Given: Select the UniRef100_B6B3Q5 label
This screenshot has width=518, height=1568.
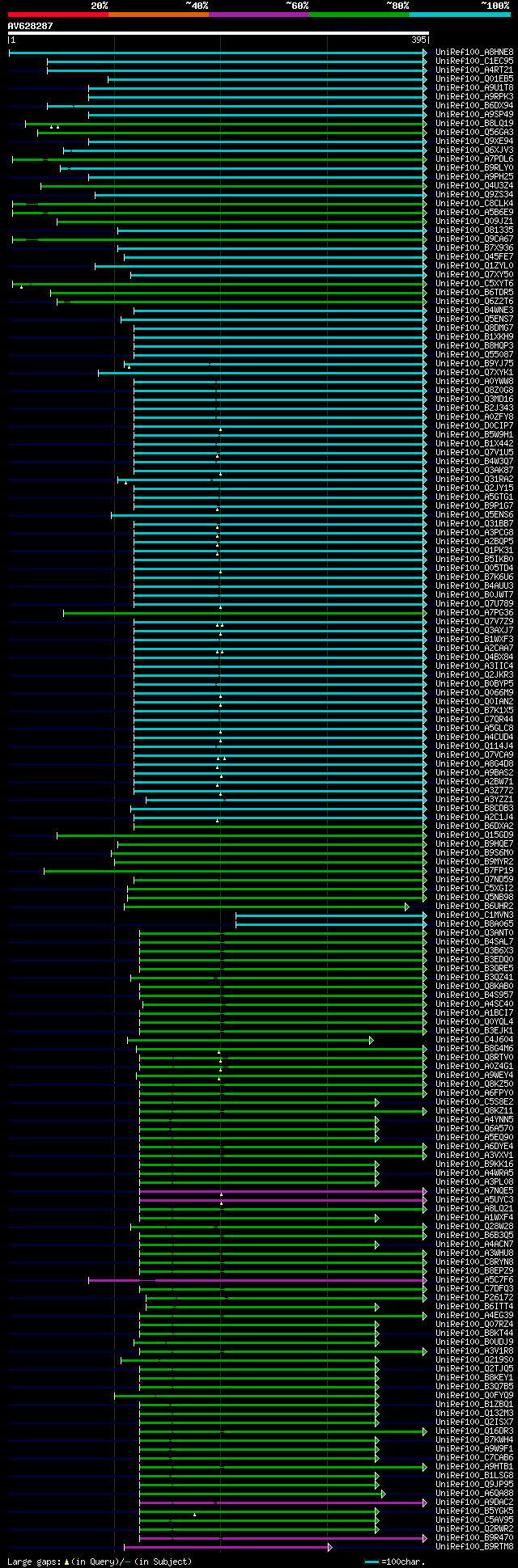Looking at the screenshot, I should 474,1235.
